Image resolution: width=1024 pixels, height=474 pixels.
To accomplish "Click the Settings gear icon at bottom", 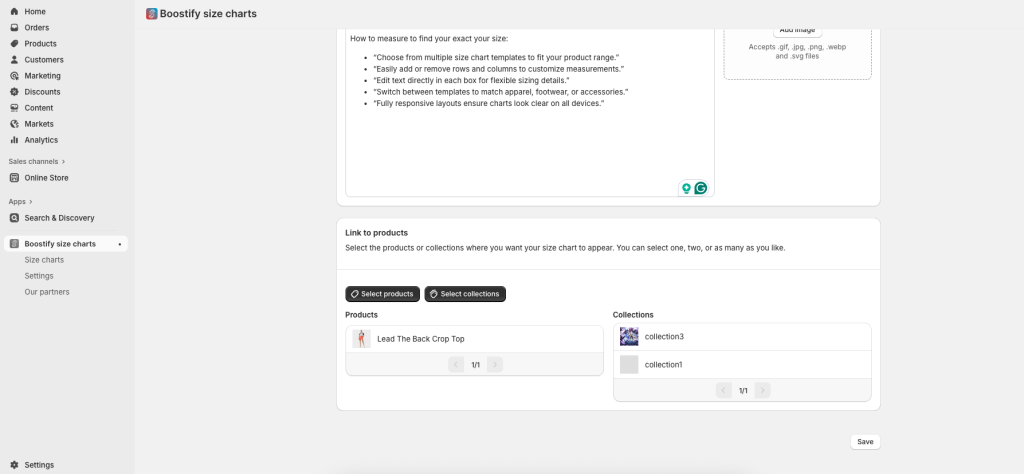I will [14, 465].
